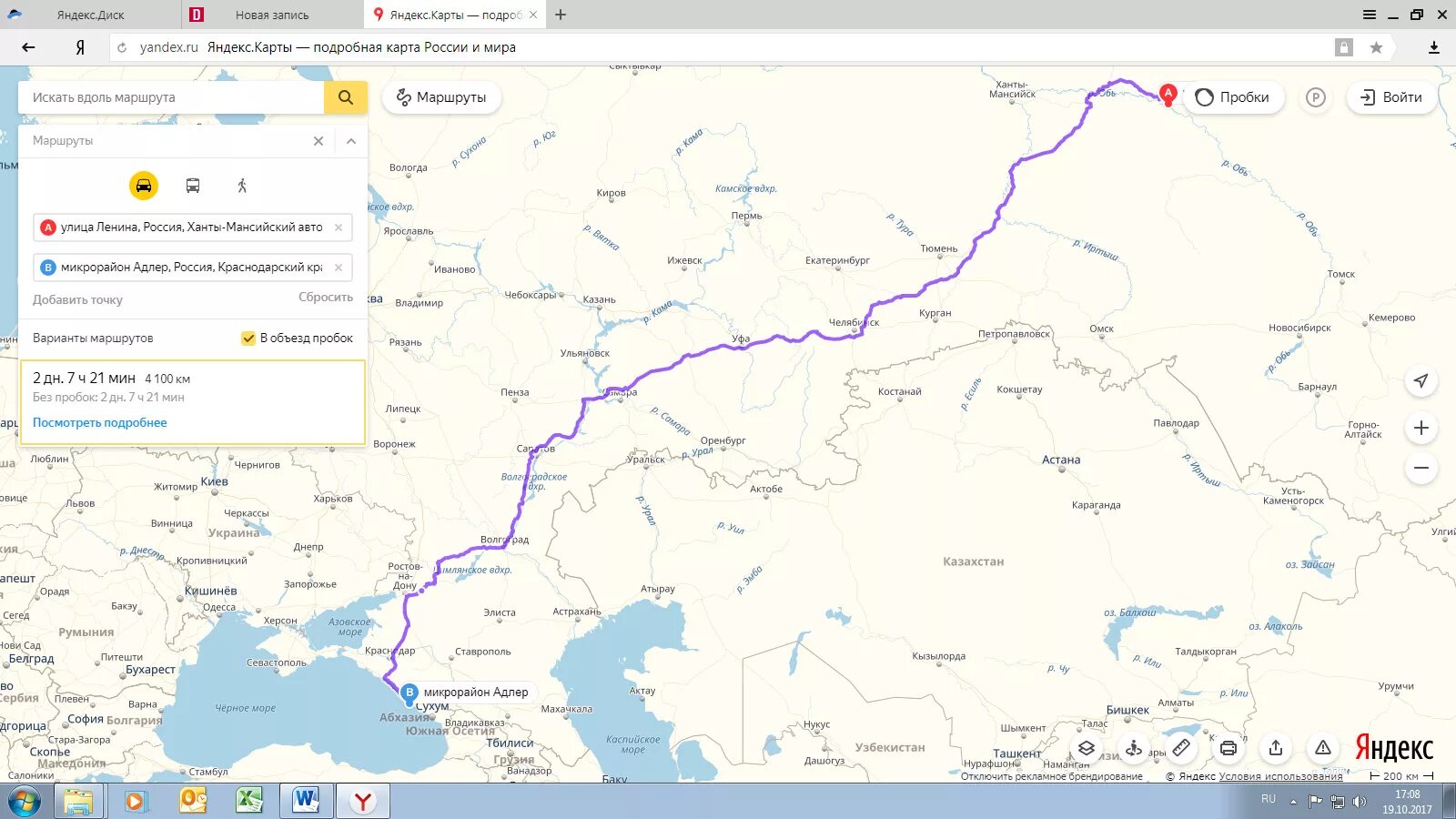The height and width of the screenshot is (819, 1456).
Task: Click the Яндекс logo on map
Action: pyautogui.click(x=1393, y=748)
